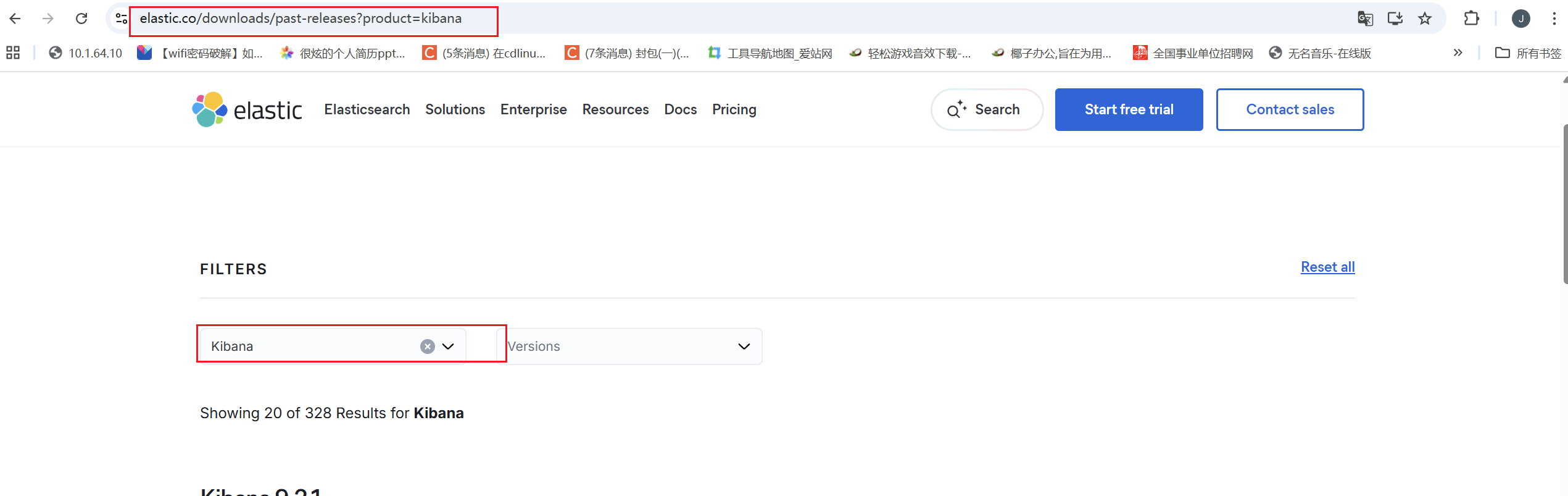The image size is (1568, 496).
Task: Click the Search box in header
Action: click(987, 109)
